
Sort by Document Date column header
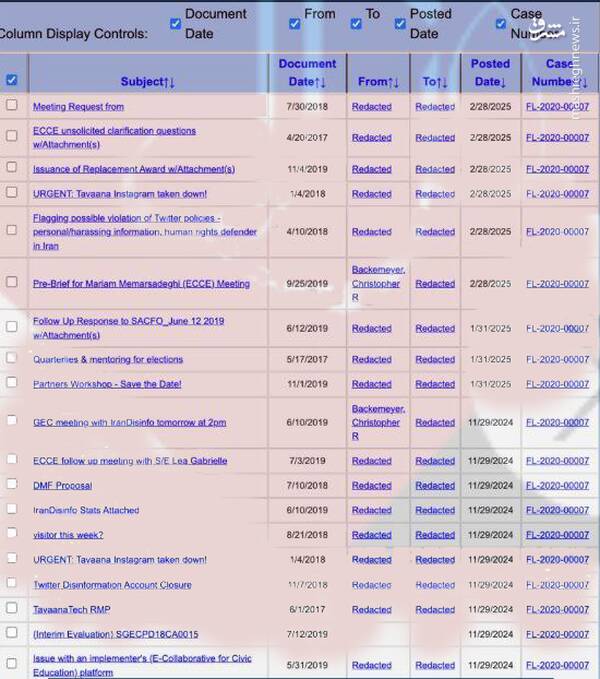(x=307, y=73)
